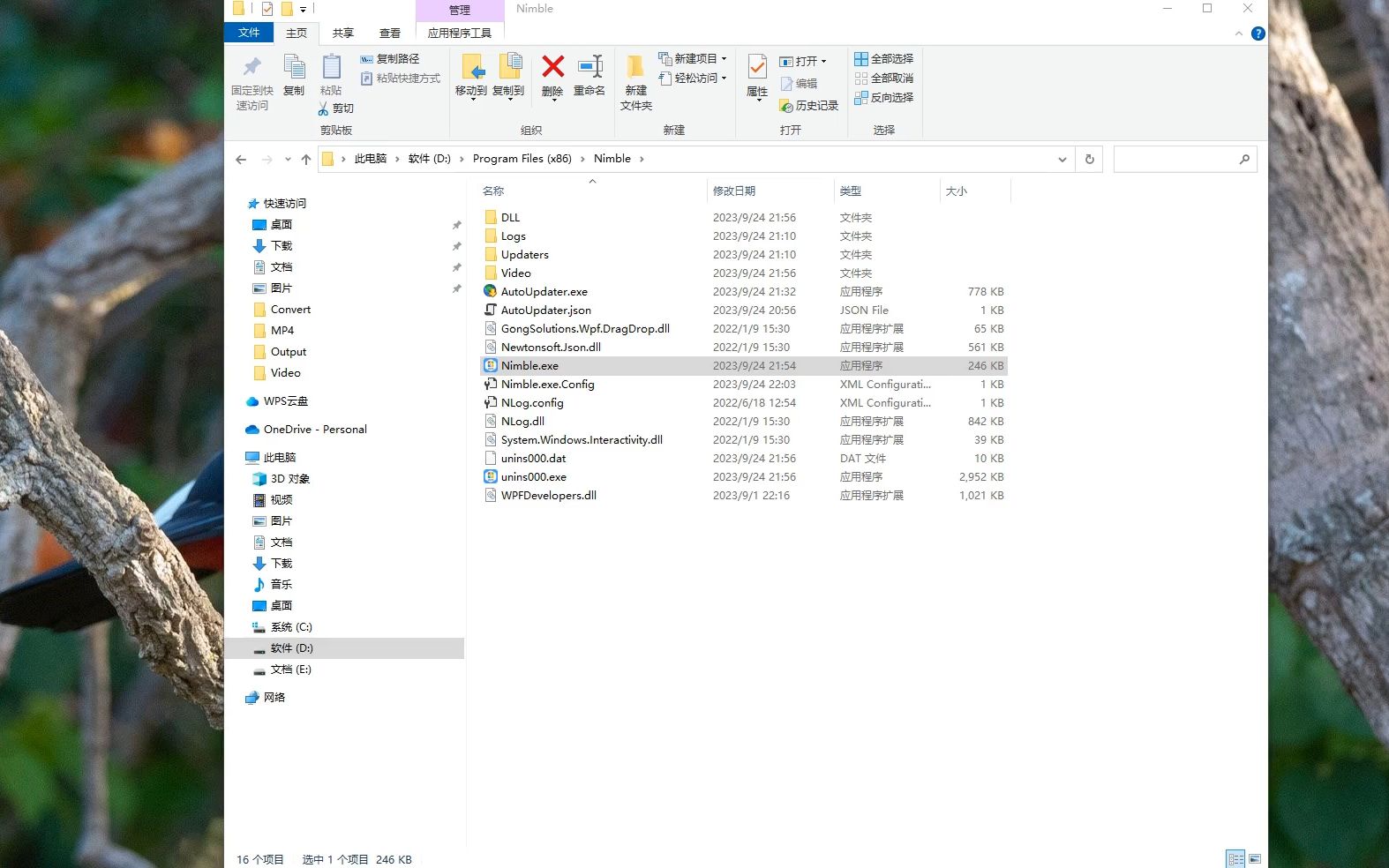Image resolution: width=1389 pixels, height=868 pixels.
Task: Open the Application Tools tab
Action: (x=459, y=33)
